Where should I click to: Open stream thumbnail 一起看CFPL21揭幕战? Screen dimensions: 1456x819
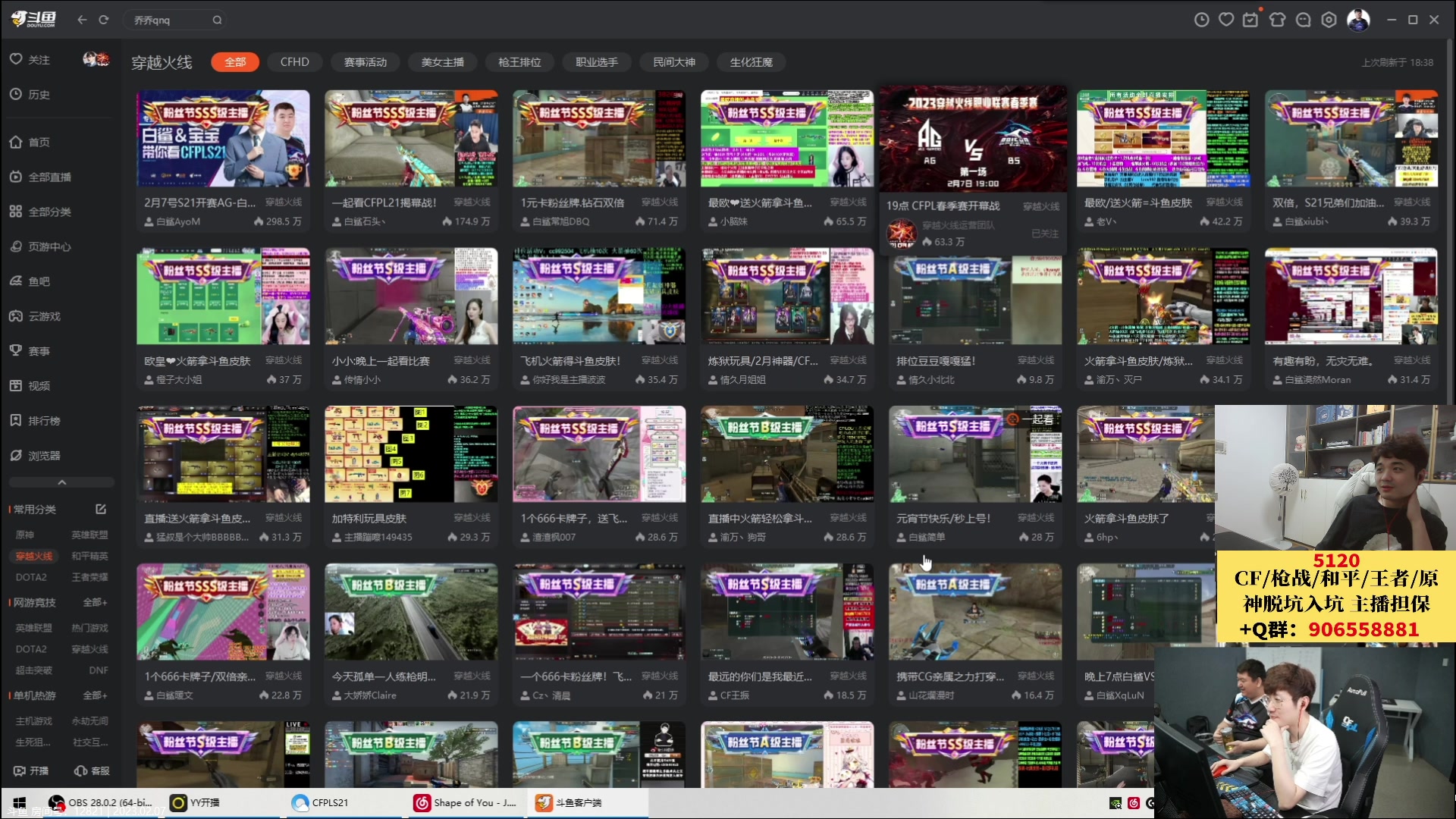pyautogui.click(x=411, y=139)
